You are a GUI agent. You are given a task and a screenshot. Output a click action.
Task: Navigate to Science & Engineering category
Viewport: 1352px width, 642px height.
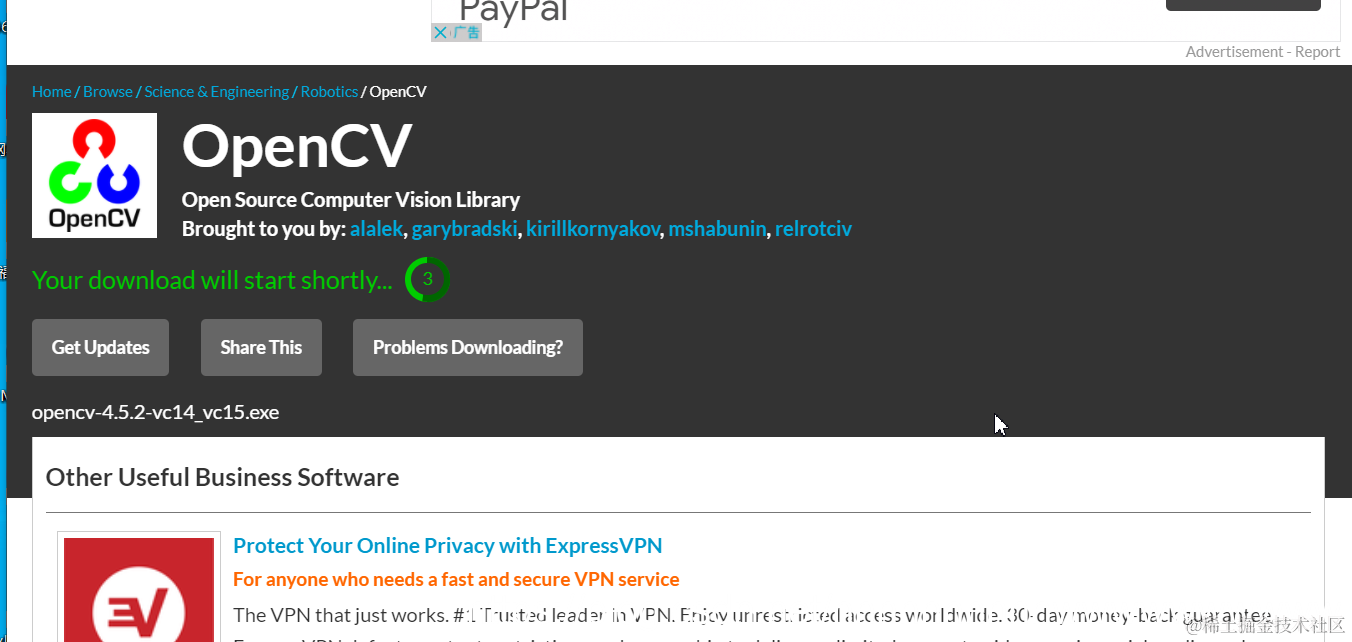(x=217, y=92)
